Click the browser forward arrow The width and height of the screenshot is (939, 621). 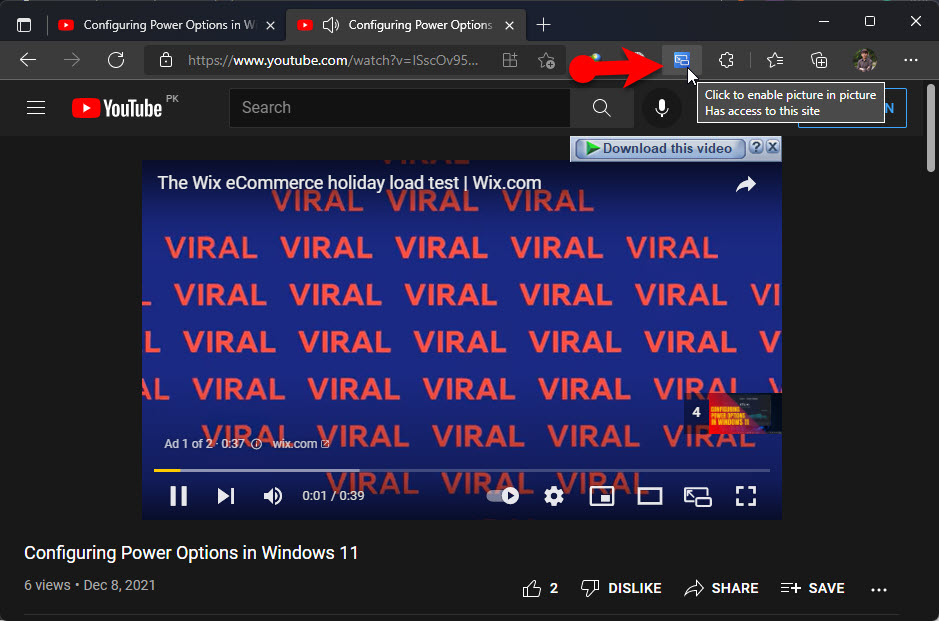coord(72,60)
